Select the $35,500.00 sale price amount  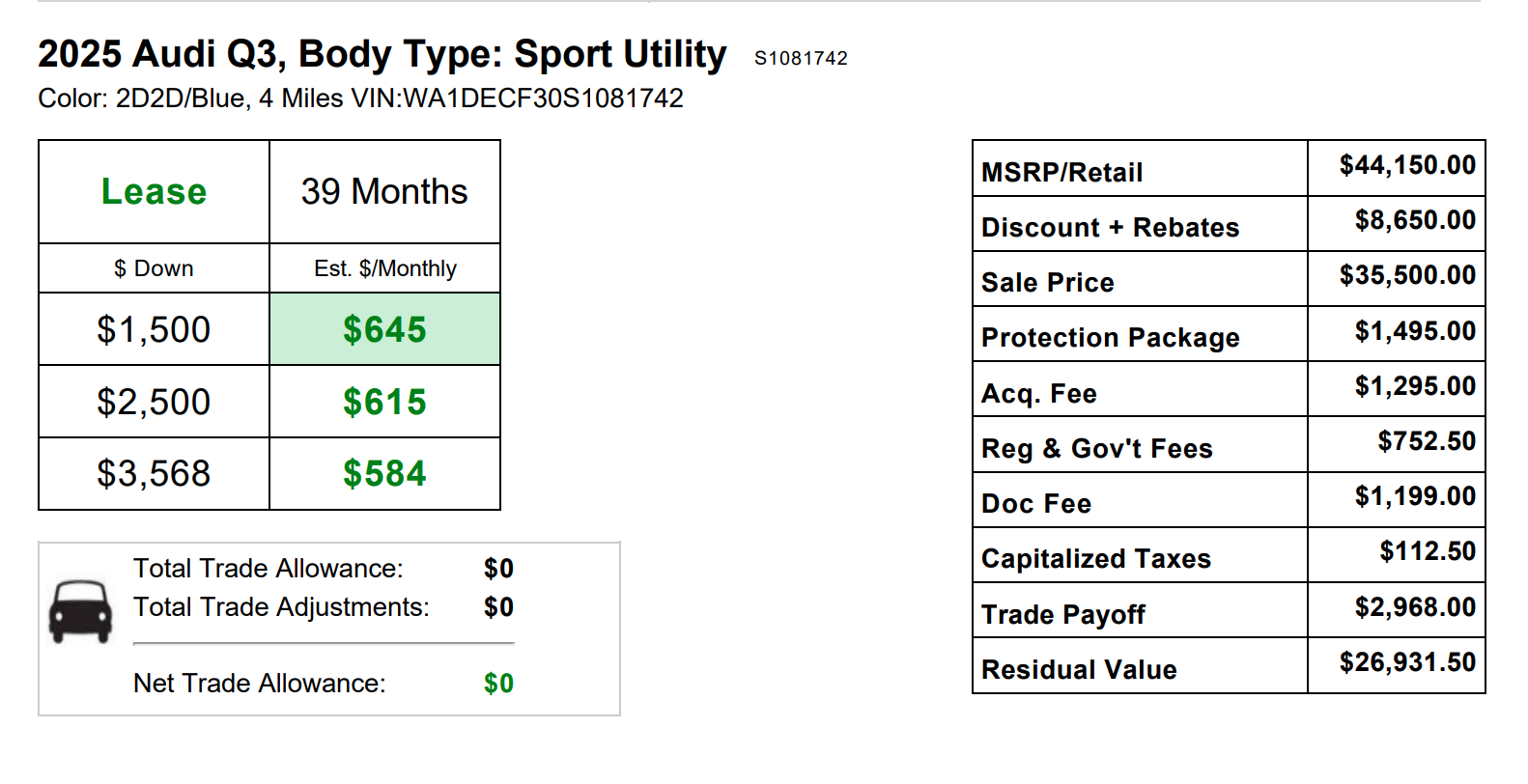[1407, 275]
